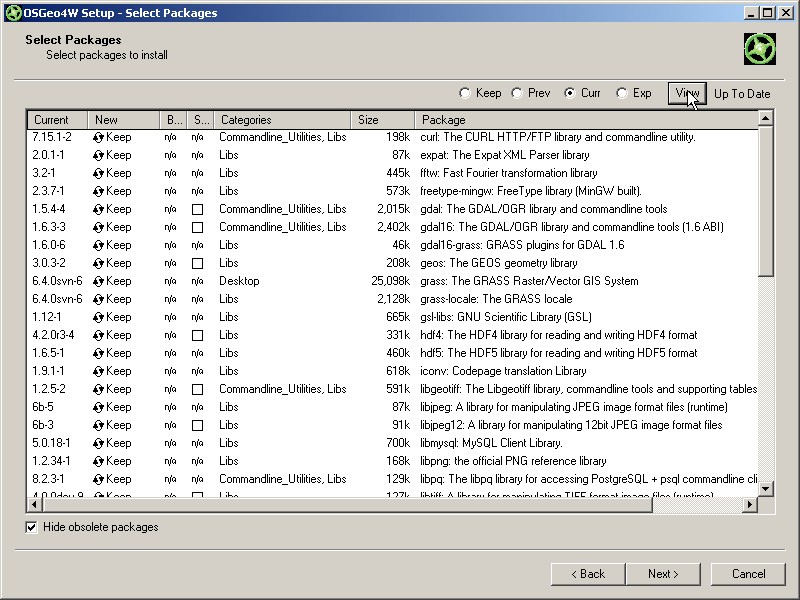This screenshot has height=600, width=800.
Task: Click the grass package description text
Action: click(529, 281)
